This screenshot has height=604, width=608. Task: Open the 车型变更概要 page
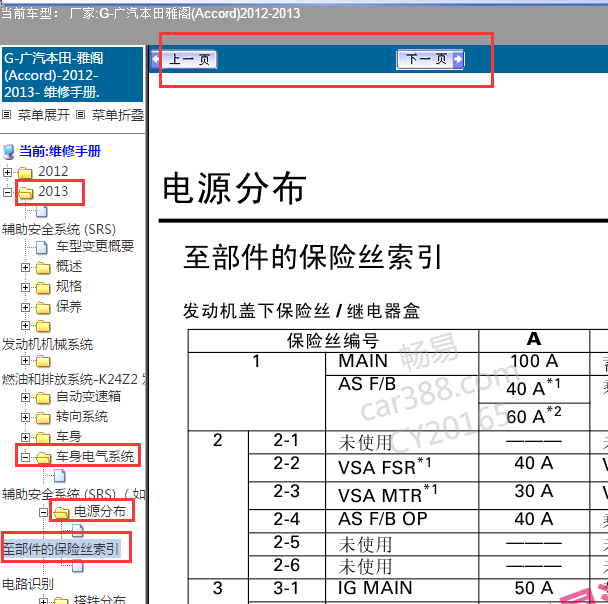coord(95,246)
